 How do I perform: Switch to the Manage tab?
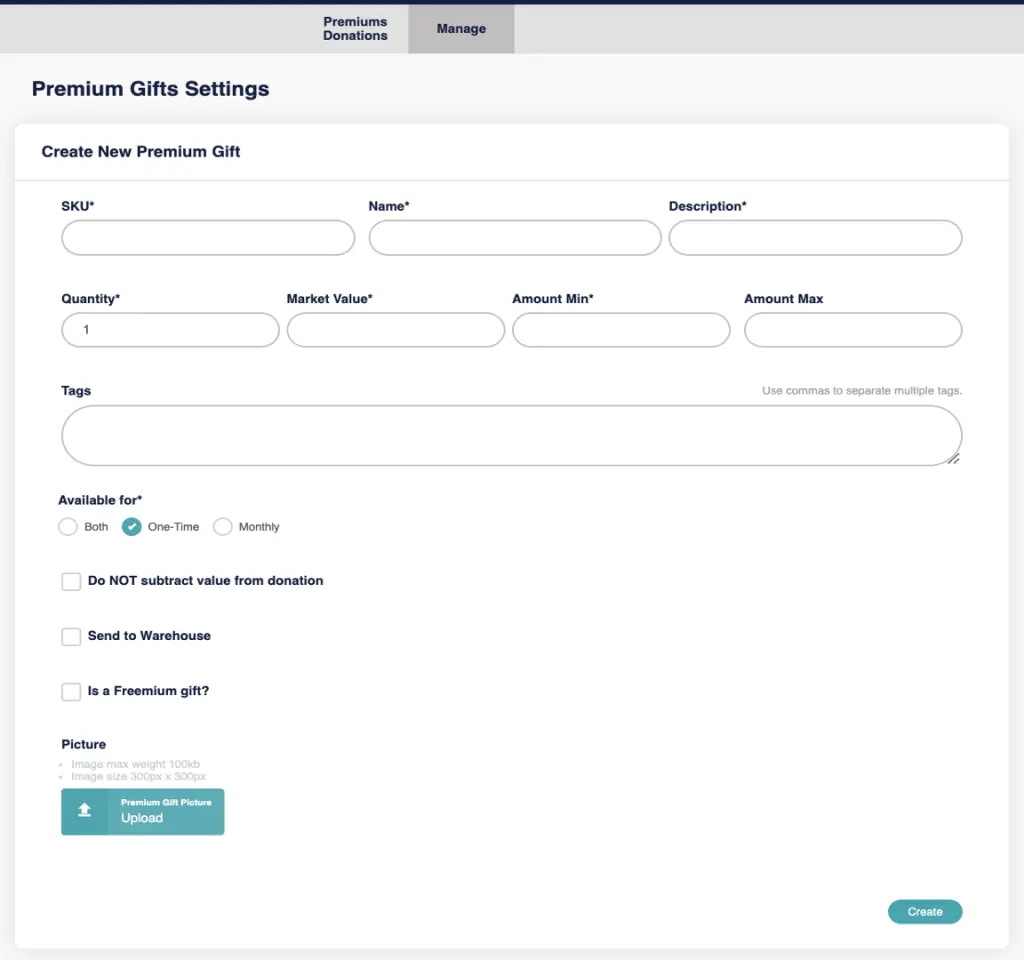(461, 29)
